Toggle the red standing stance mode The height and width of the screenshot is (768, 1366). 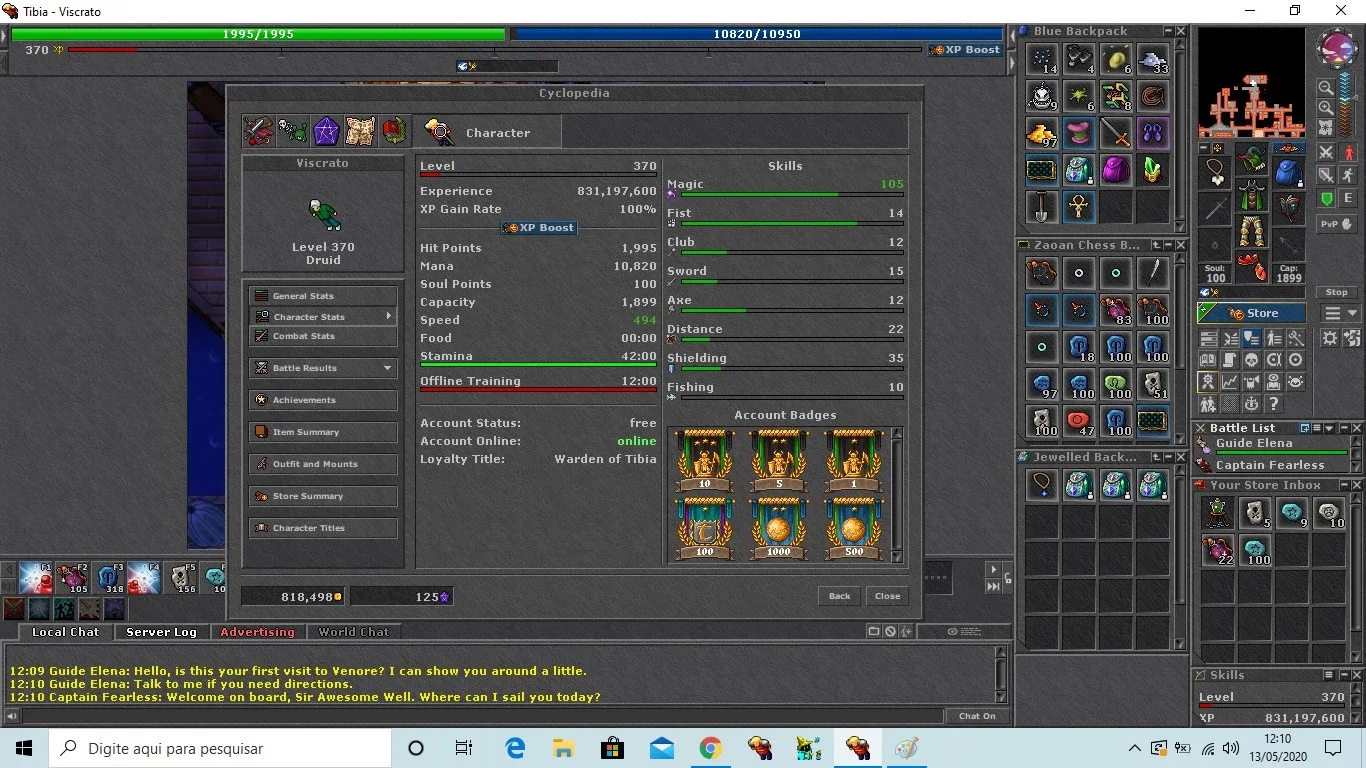point(1350,153)
